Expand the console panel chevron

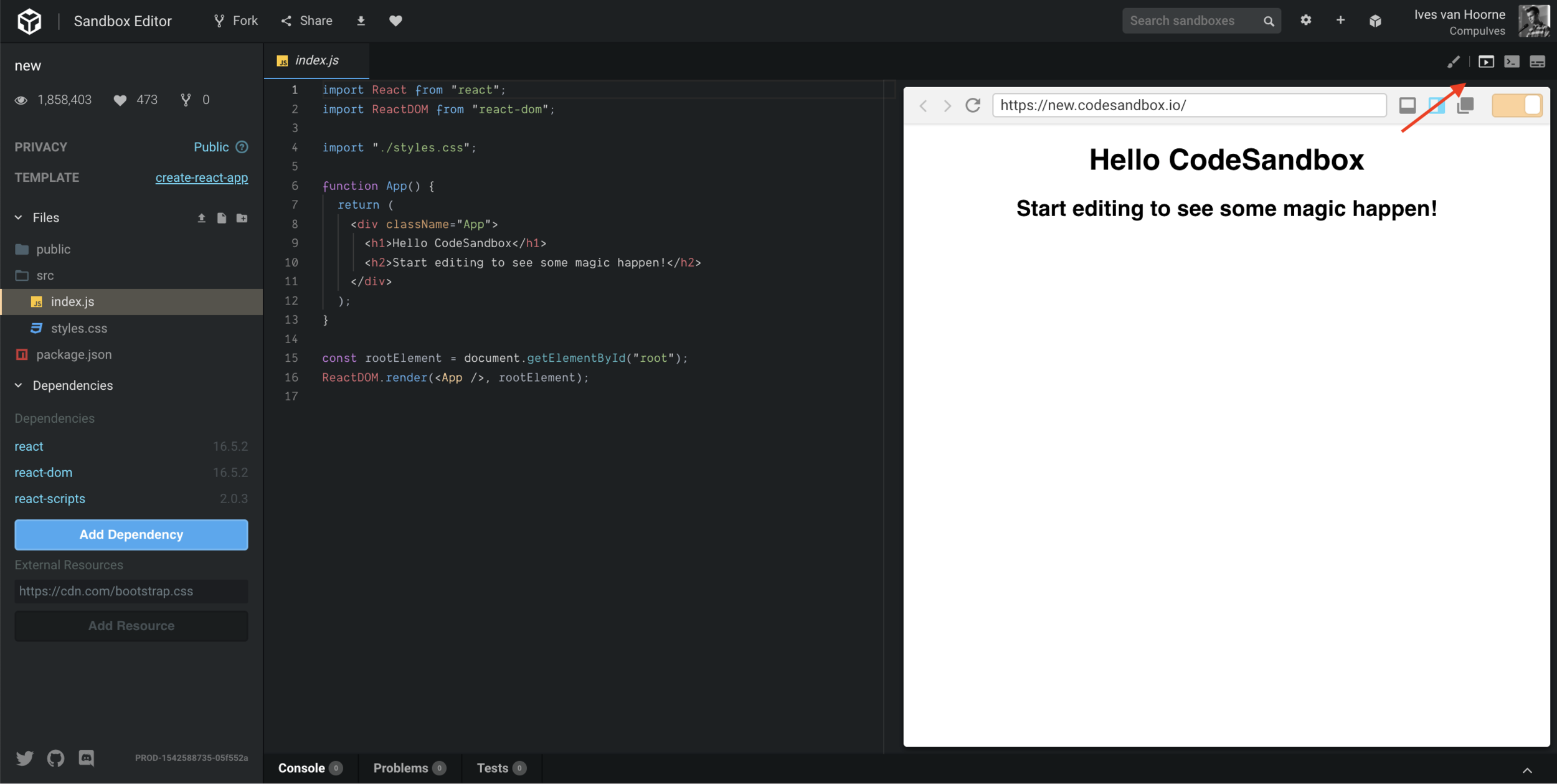pos(1527,770)
